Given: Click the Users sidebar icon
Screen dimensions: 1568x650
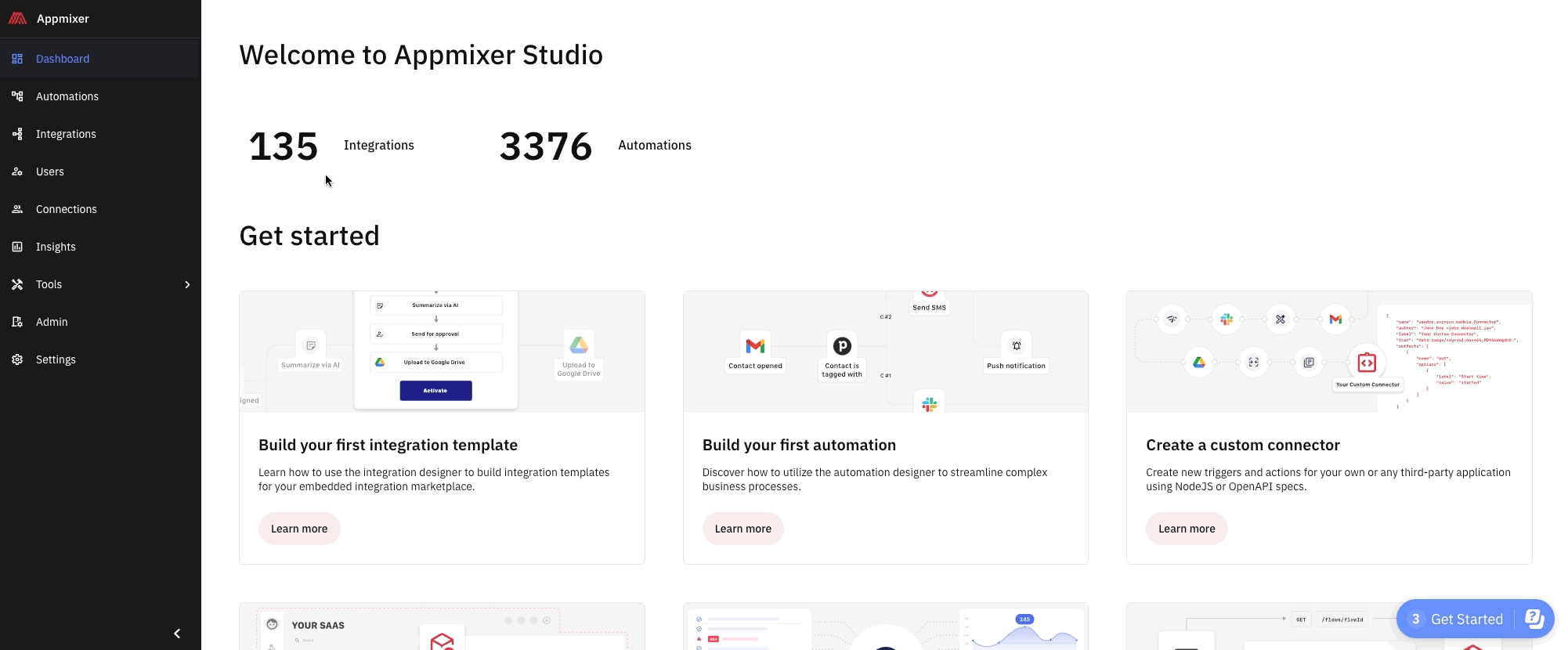Looking at the screenshot, I should click(17, 172).
